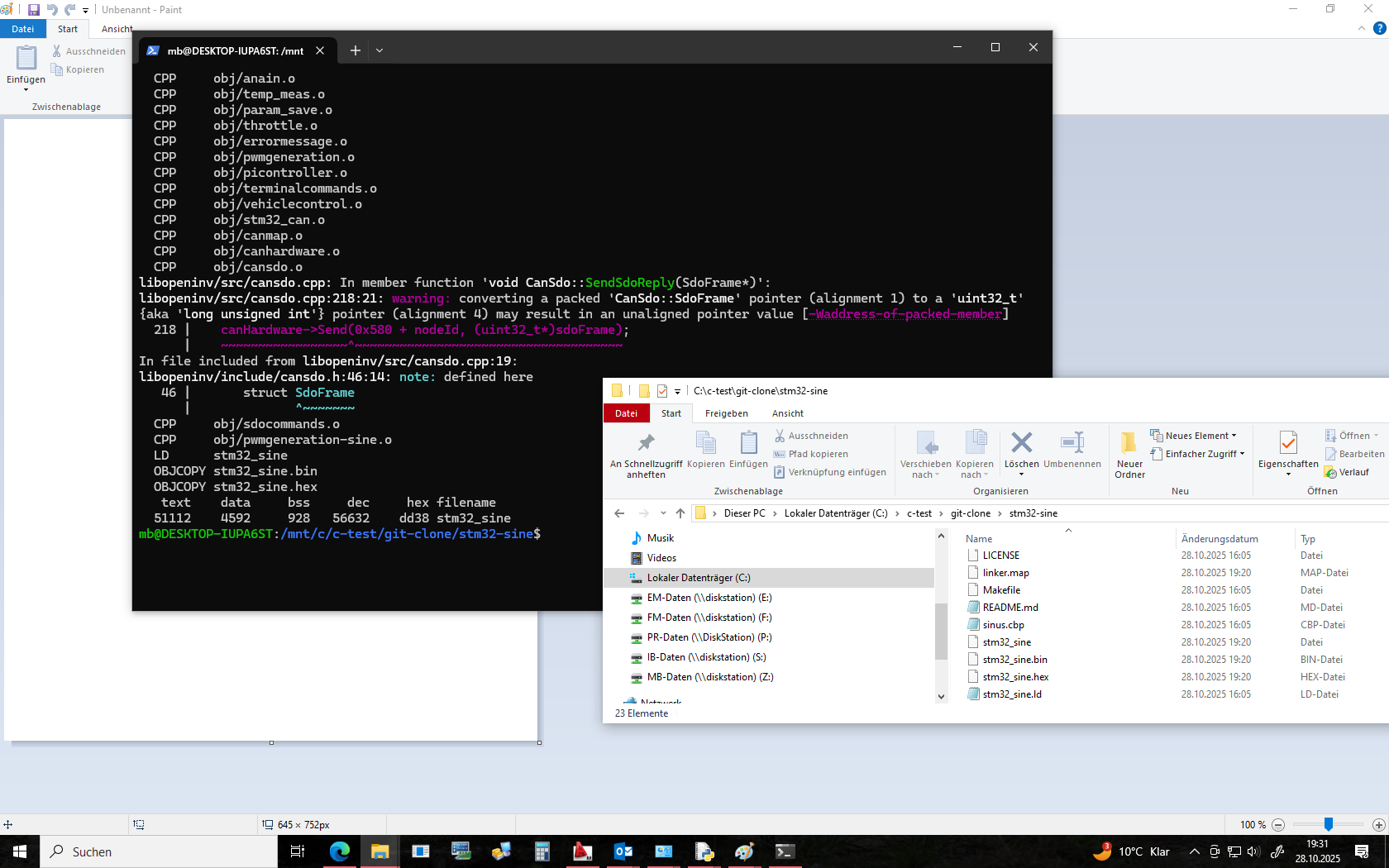Screen dimensions: 1389x868
Task: Pin folder with An Schnellzugriff anheften
Action: [x=646, y=443]
